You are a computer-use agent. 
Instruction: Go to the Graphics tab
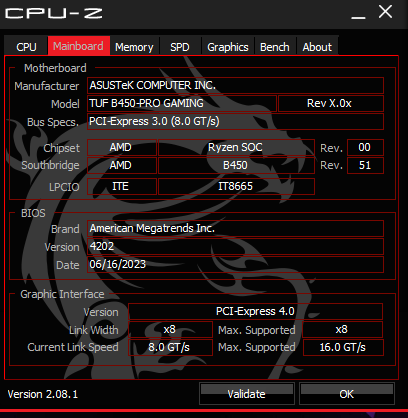pos(228,47)
